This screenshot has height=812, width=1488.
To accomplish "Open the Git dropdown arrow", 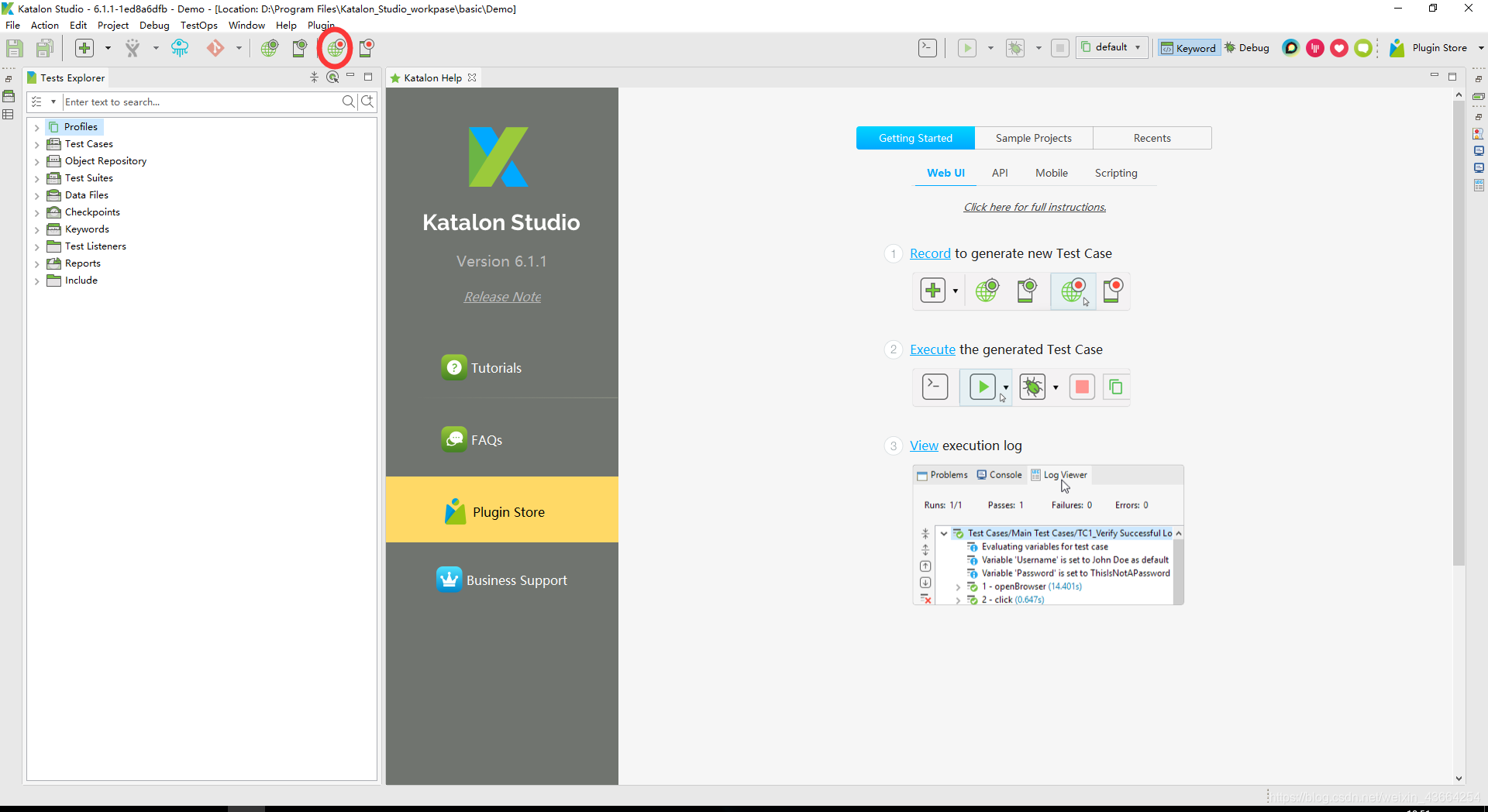I will pyautogui.click(x=239, y=48).
